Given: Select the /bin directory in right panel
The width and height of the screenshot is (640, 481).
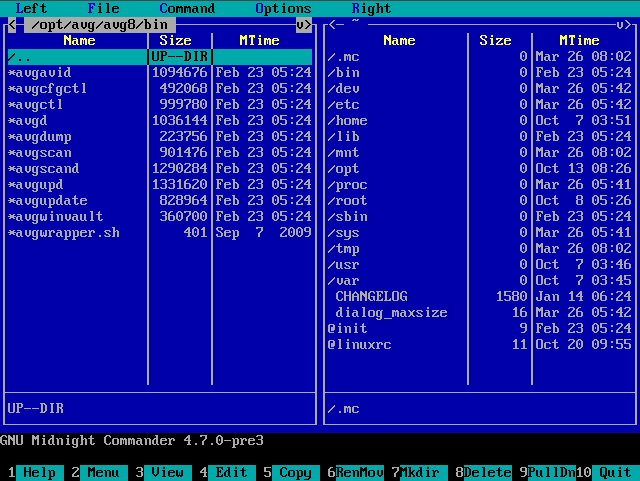Looking at the screenshot, I should 480,73.
